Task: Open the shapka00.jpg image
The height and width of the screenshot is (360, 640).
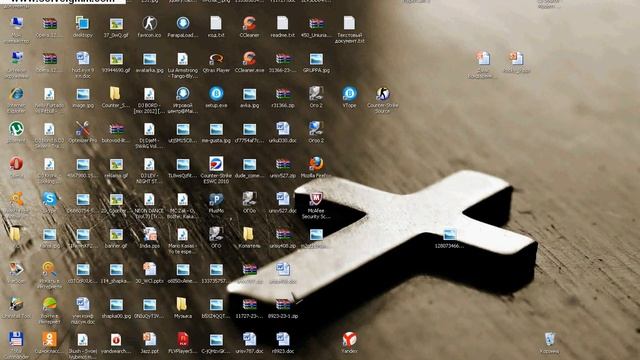Action: coord(116,304)
